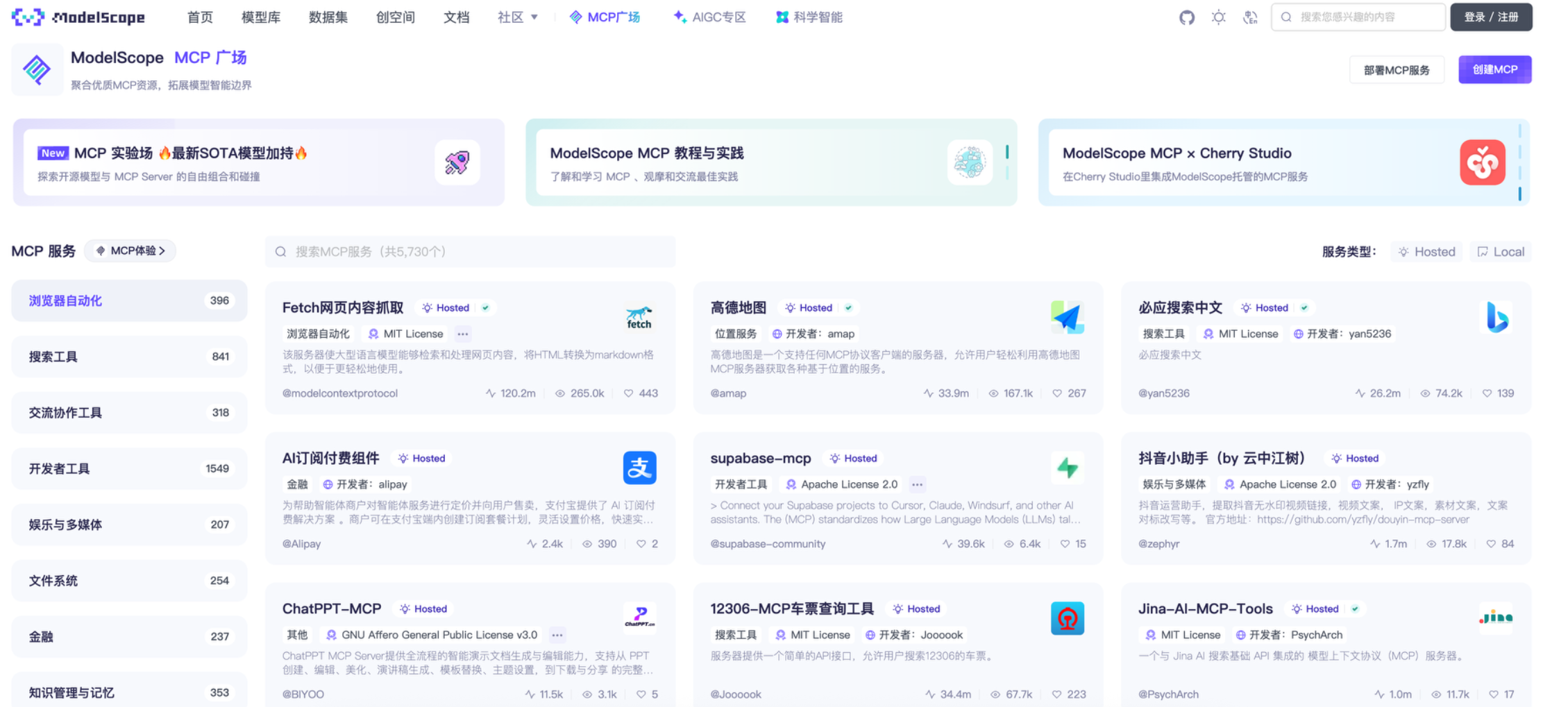1568x707 pixels.
Task: Select 娱乐与多媒体 category
Action: 129,525
